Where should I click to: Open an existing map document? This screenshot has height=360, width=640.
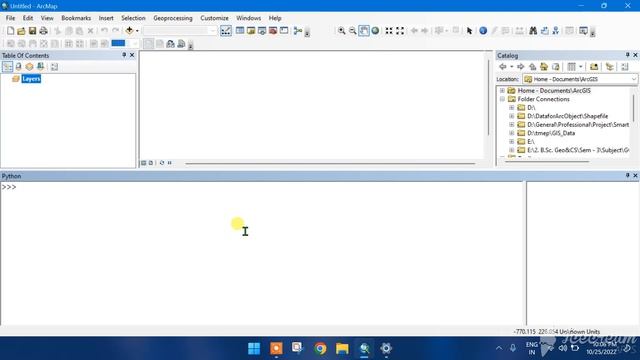tap(21, 31)
